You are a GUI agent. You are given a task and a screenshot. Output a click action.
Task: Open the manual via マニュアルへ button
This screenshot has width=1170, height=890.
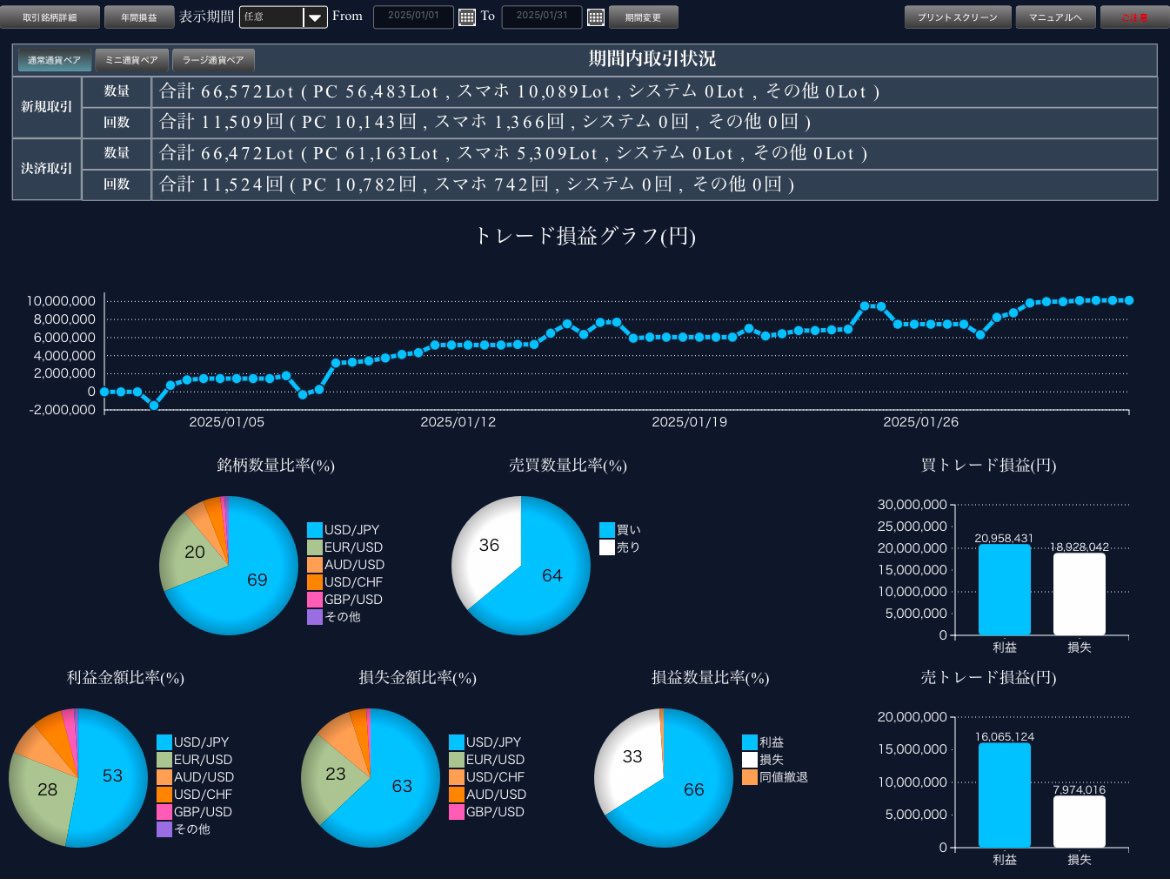point(1056,16)
